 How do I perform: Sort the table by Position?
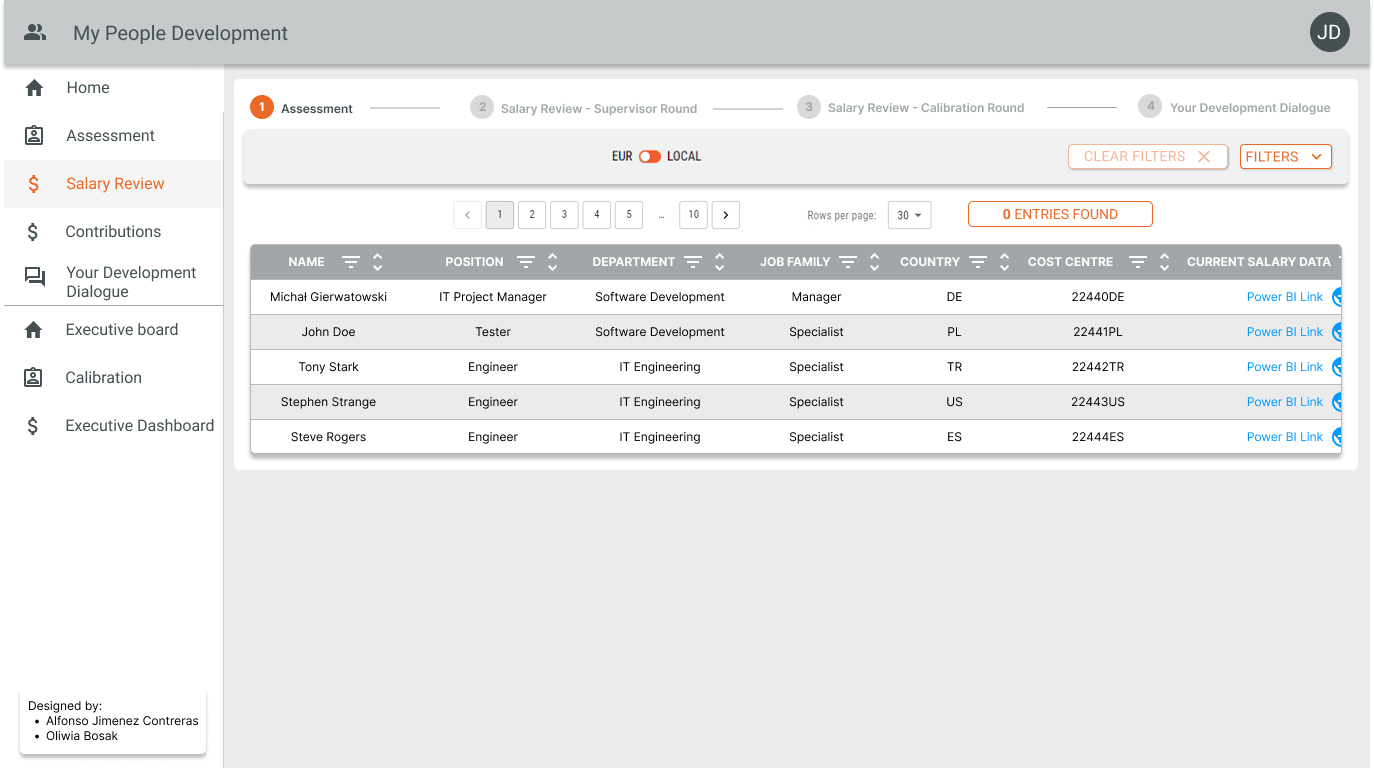click(552, 262)
